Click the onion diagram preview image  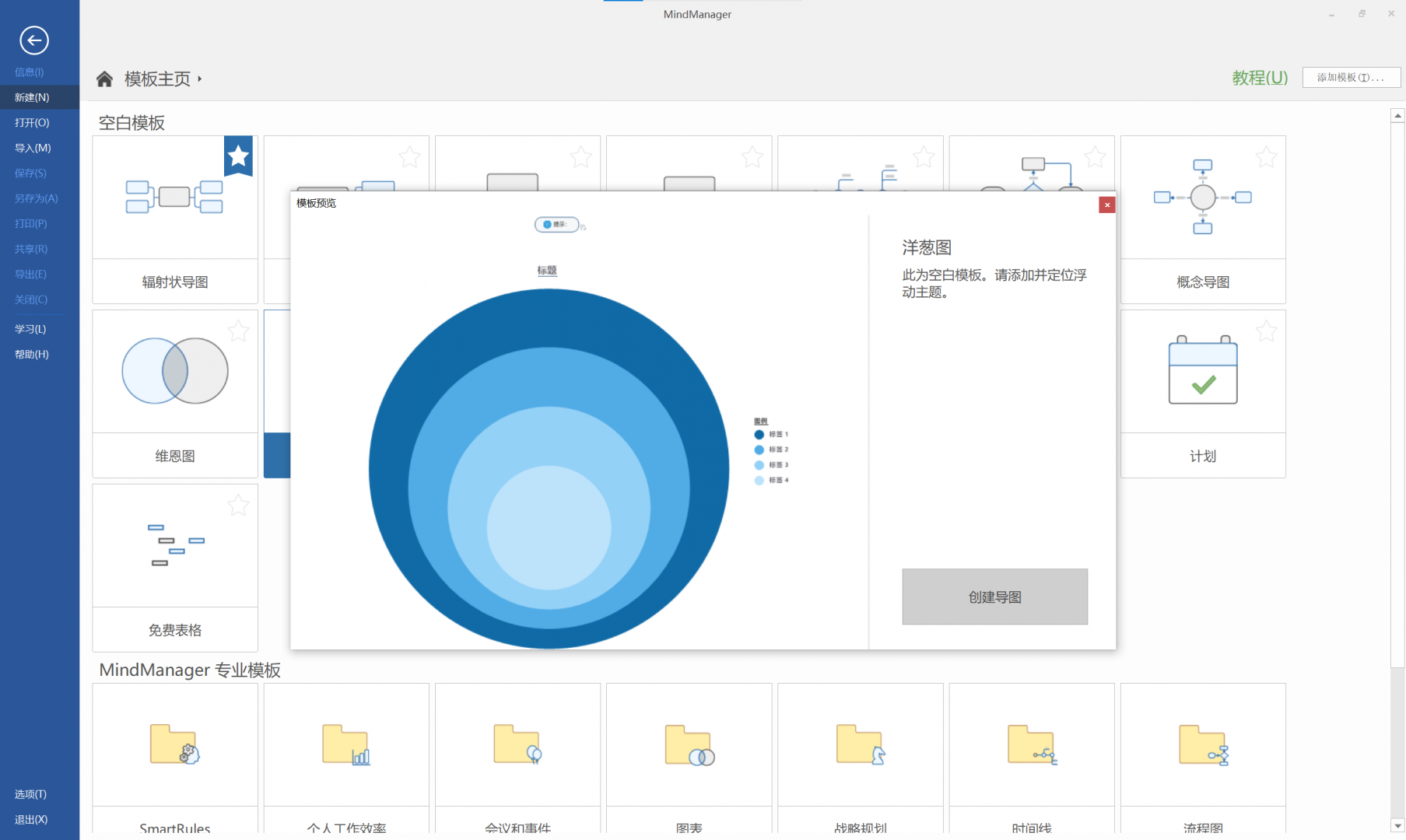pyautogui.click(x=549, y=468)
